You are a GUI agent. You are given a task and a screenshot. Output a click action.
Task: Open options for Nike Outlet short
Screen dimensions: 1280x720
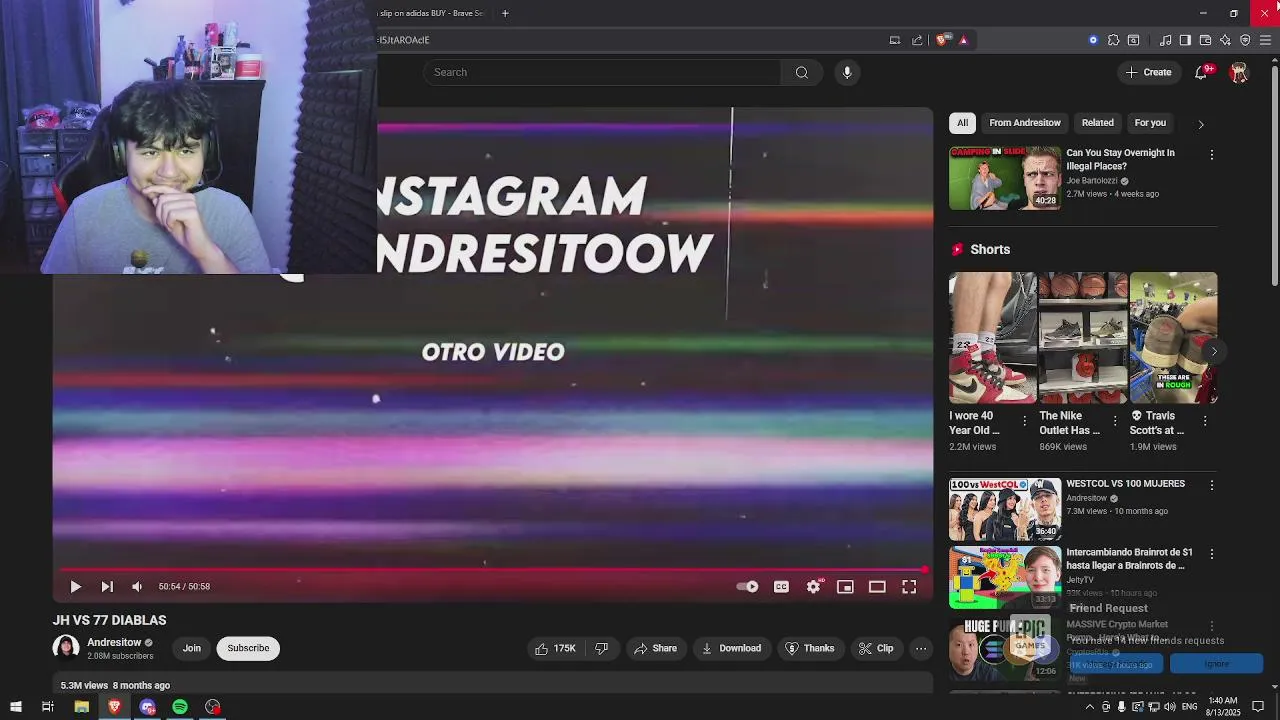click(1114, 421)
